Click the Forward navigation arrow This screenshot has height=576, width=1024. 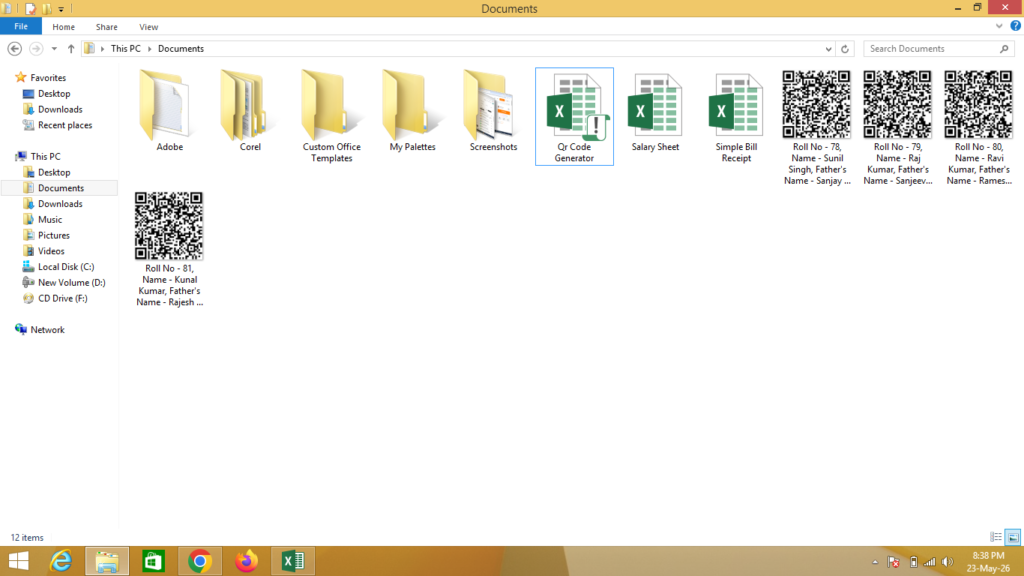click(x=36, y=49)
